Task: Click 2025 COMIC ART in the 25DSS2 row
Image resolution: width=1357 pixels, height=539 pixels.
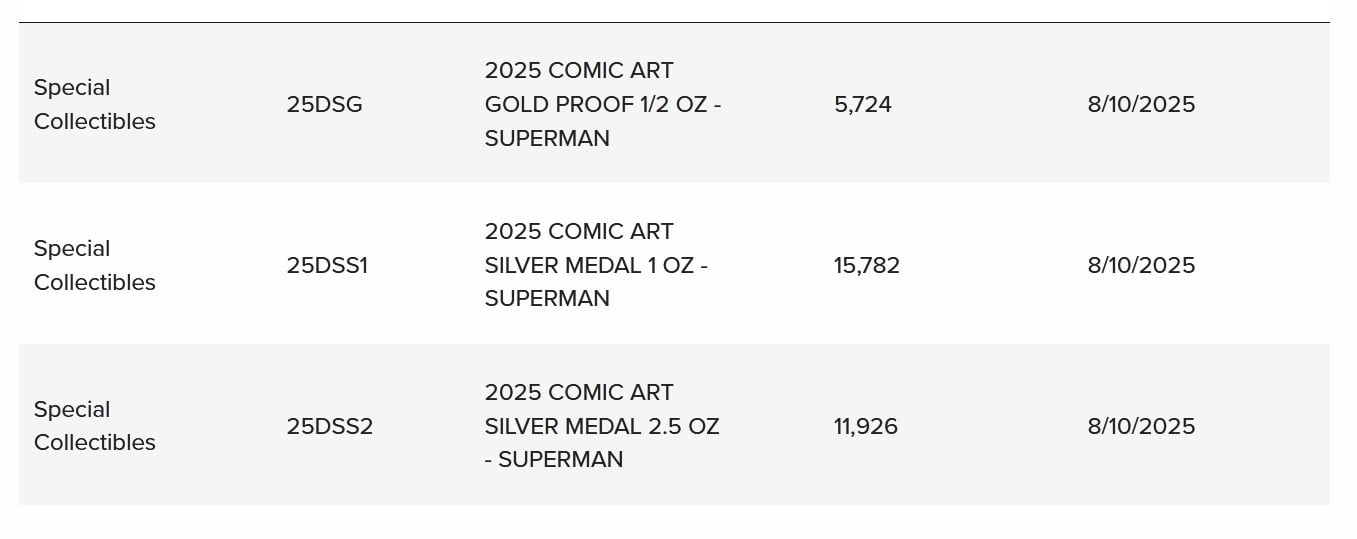Action: (579, 392)
